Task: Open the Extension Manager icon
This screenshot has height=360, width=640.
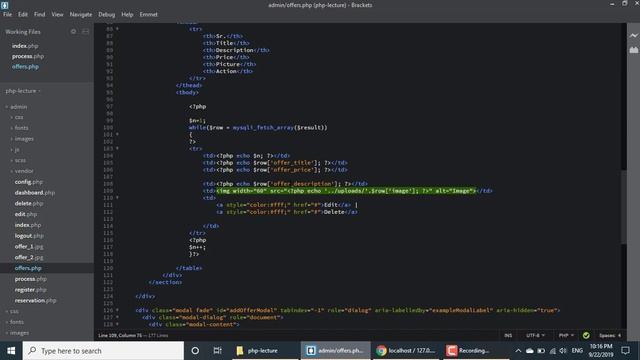Action: tap(633, 50)
